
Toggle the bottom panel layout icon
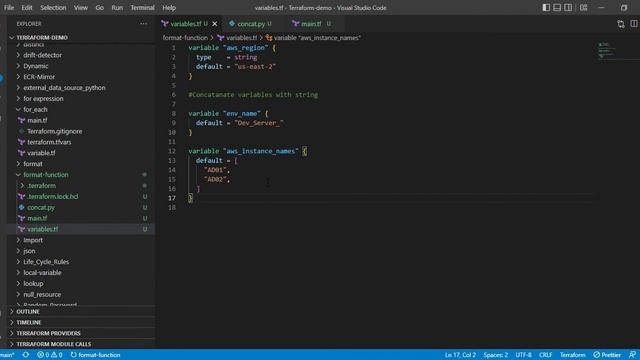(x=557, y=8)
